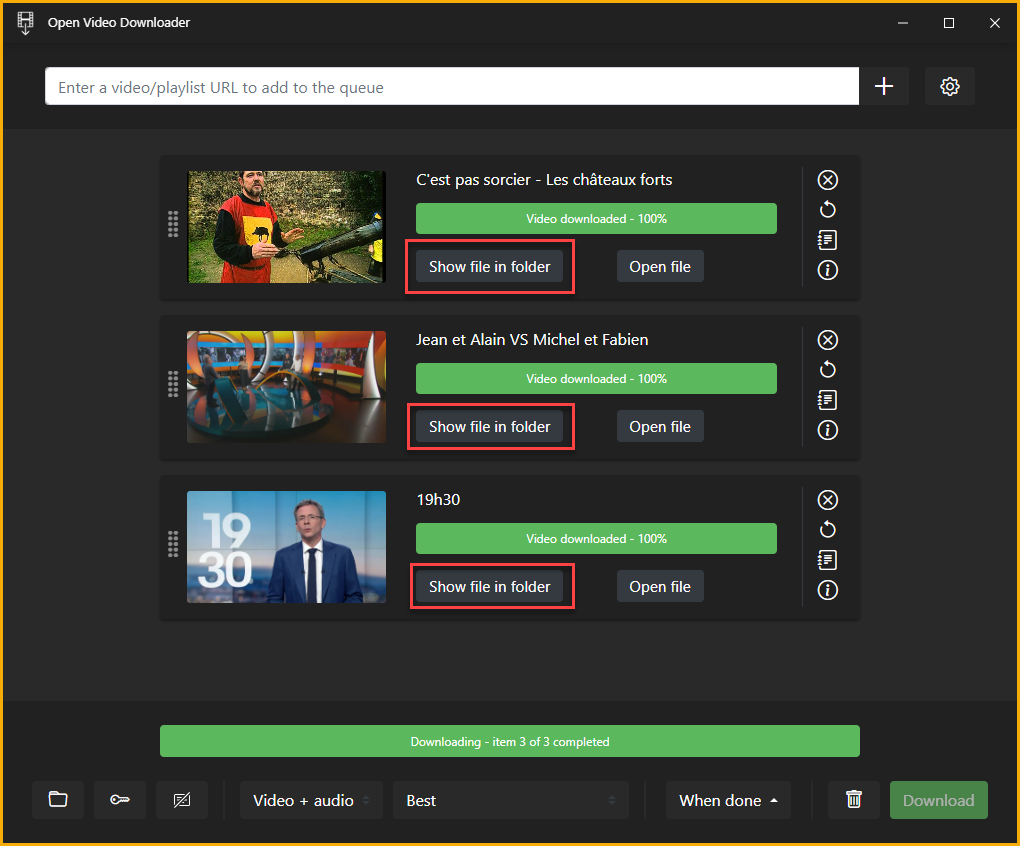Click the C'est pas sorcier video thumbnail
The width and height of the screenshot is (1020, 846).
(x=286, y=227)
